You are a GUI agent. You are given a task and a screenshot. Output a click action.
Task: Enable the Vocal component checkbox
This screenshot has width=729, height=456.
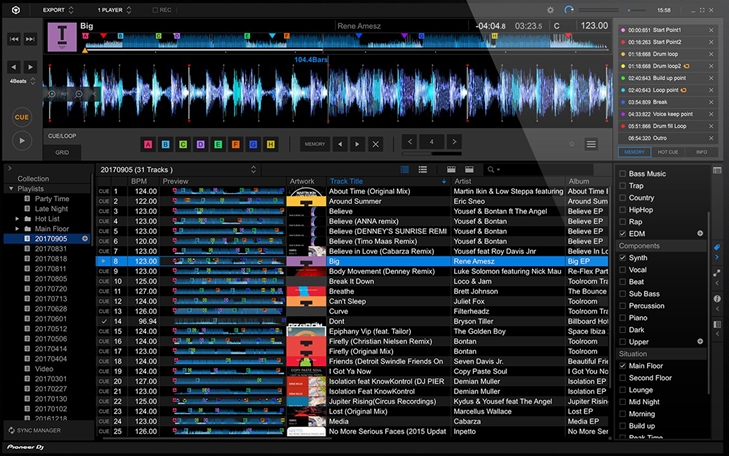[623, 270]
